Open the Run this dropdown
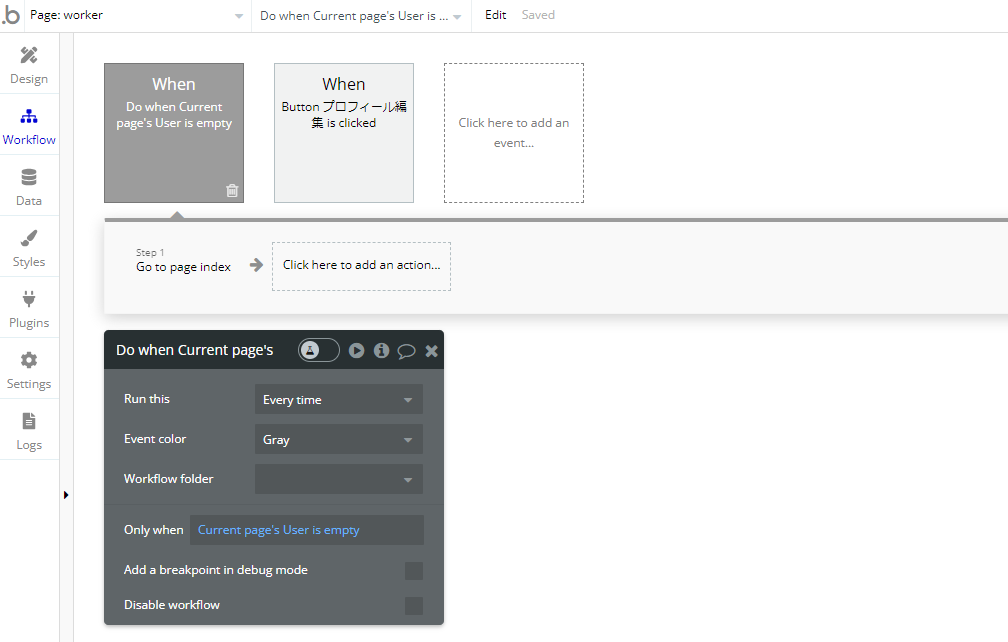 click(339, 400)
